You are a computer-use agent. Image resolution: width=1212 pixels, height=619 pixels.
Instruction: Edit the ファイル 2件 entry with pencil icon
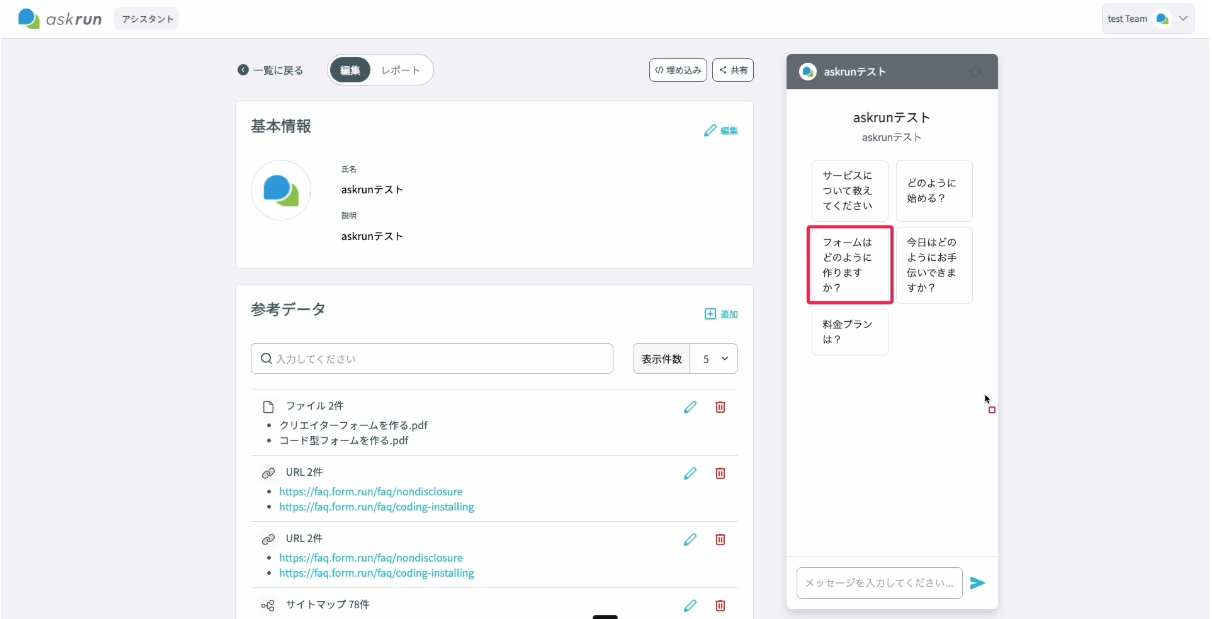click(x=690, y=407)
